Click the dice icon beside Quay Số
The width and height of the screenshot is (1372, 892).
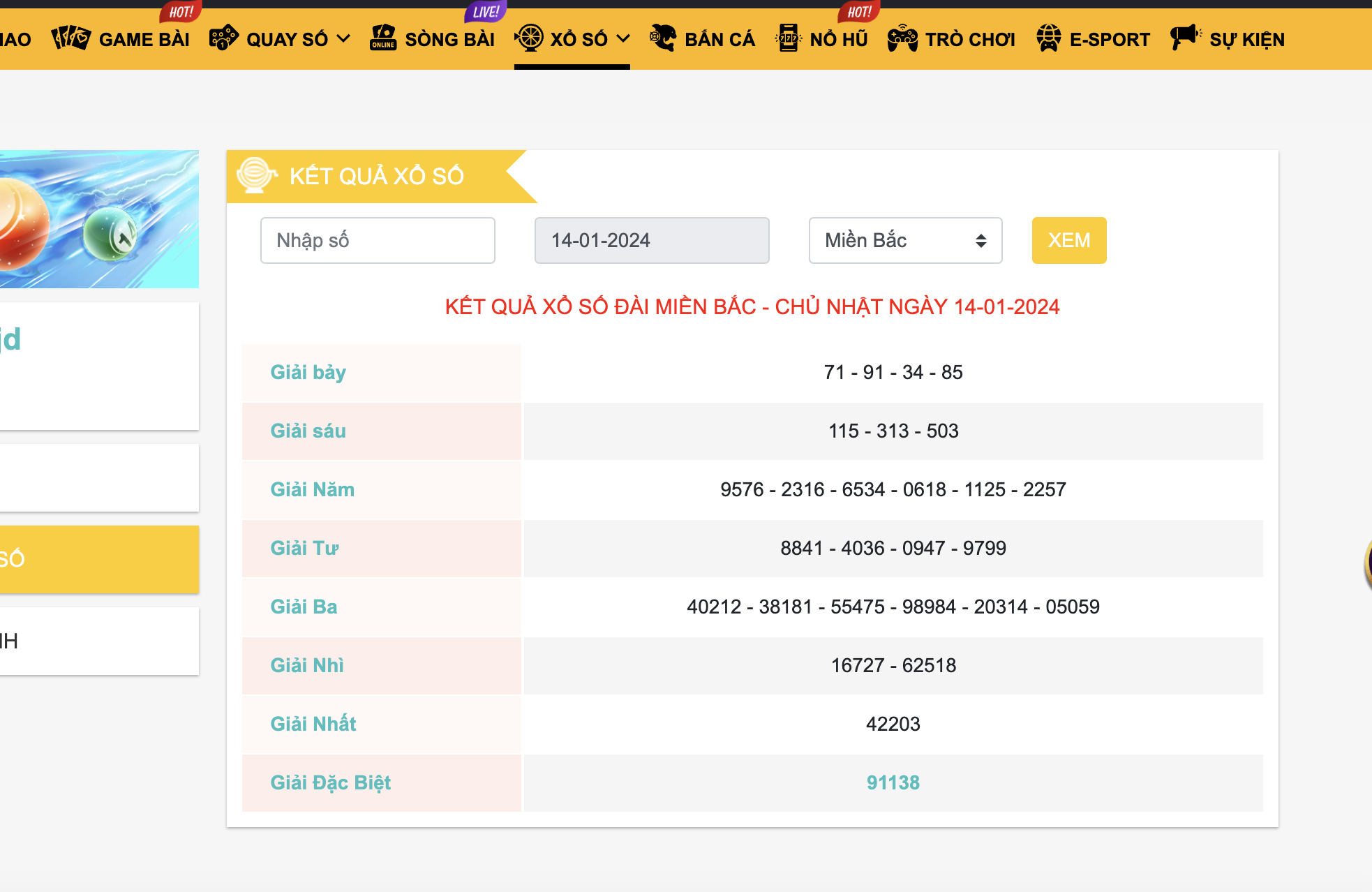(x=223, y=38)
